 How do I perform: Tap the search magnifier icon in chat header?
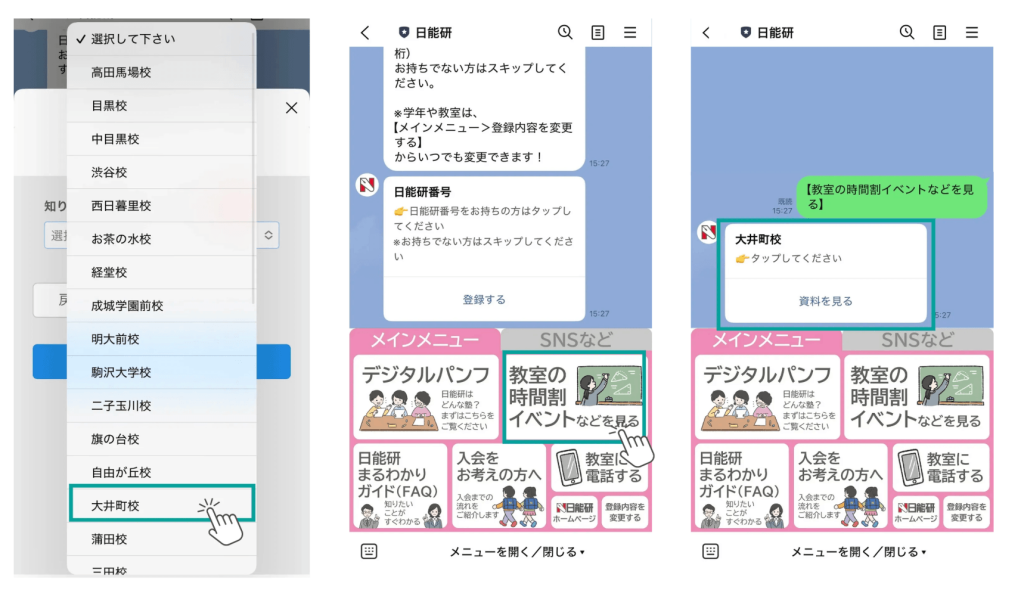tap(564, 32)
